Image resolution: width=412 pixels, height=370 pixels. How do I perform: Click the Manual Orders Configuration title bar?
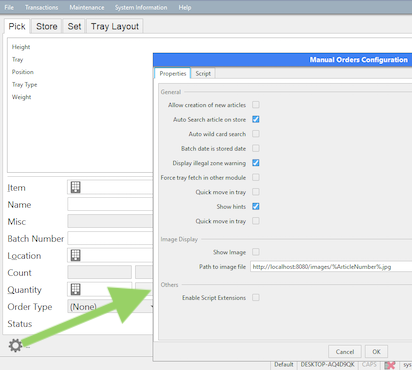(x=283, y=60)
